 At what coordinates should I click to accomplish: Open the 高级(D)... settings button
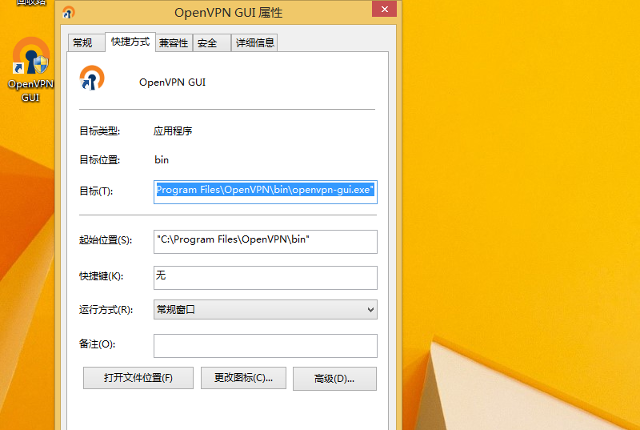tap(335, 379)
